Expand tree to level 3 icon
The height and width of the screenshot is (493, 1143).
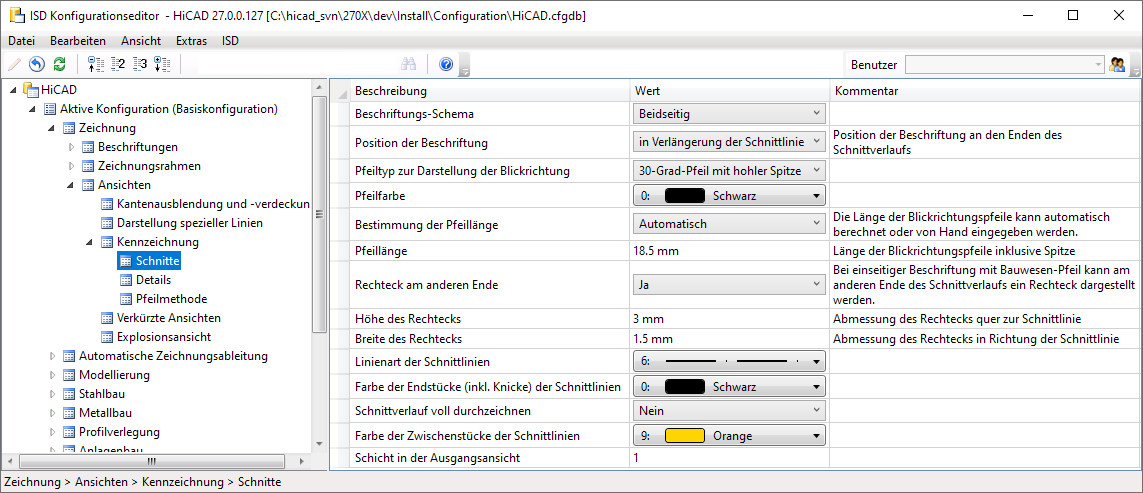point(141,64)
